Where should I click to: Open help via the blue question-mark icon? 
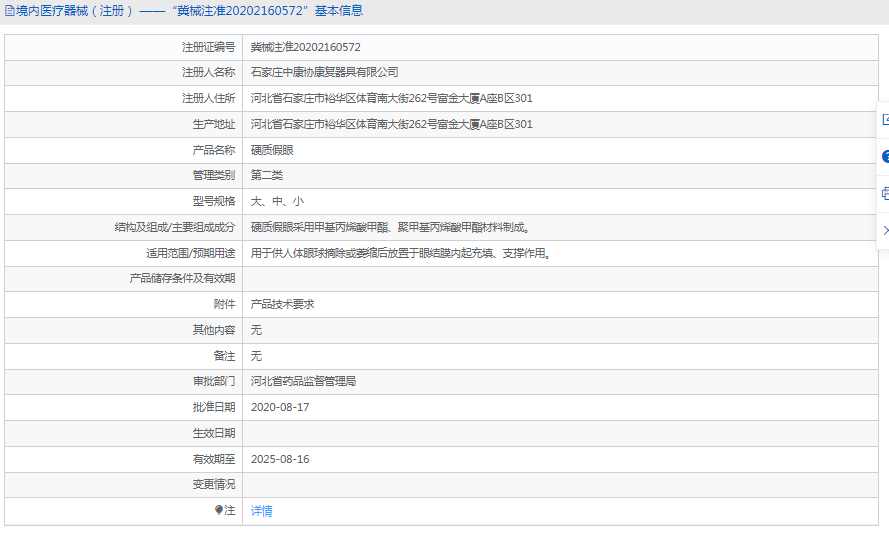coord(884,156)
